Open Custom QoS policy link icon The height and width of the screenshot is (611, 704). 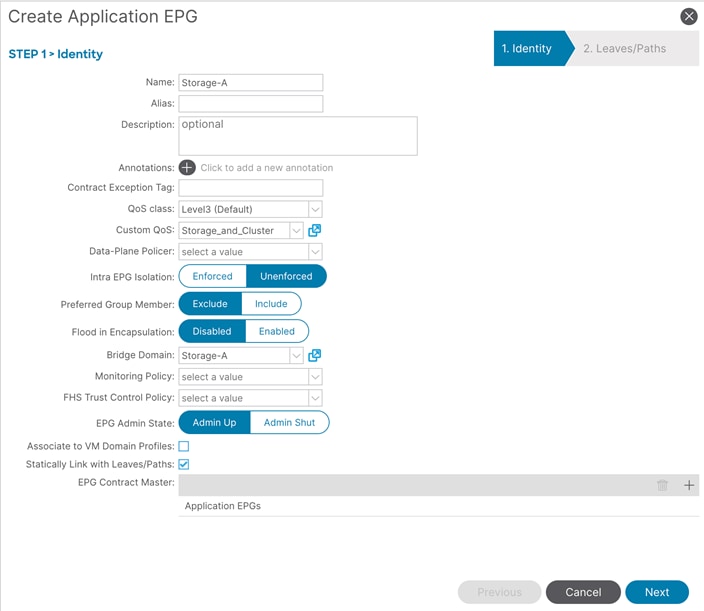pyautogui.click(x=314, y=230)
